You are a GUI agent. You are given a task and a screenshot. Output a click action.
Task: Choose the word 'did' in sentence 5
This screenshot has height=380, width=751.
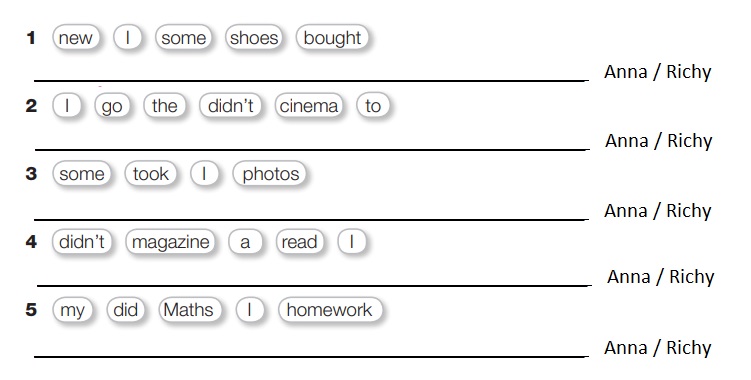pyautogui.click(x=125, y=310)
